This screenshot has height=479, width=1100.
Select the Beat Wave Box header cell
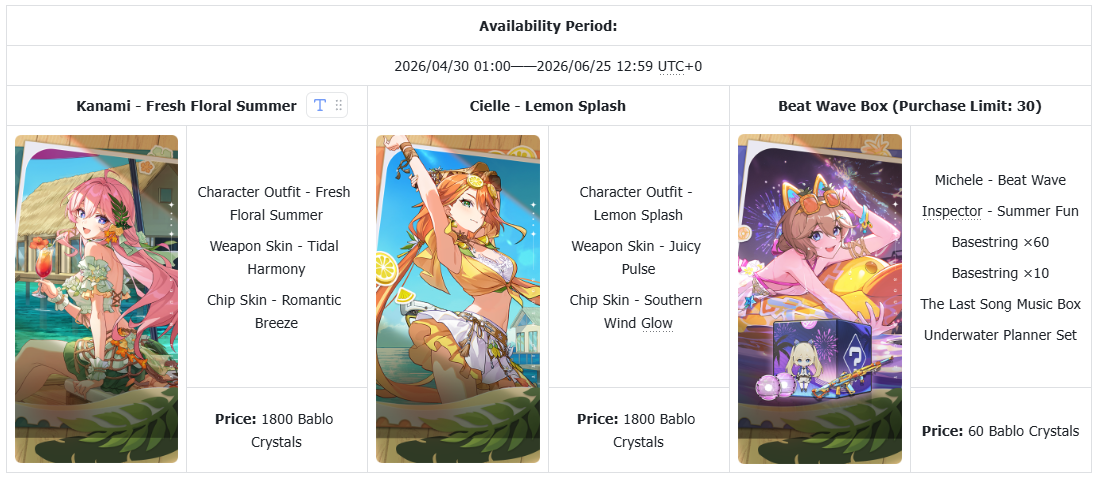point(910,106)
